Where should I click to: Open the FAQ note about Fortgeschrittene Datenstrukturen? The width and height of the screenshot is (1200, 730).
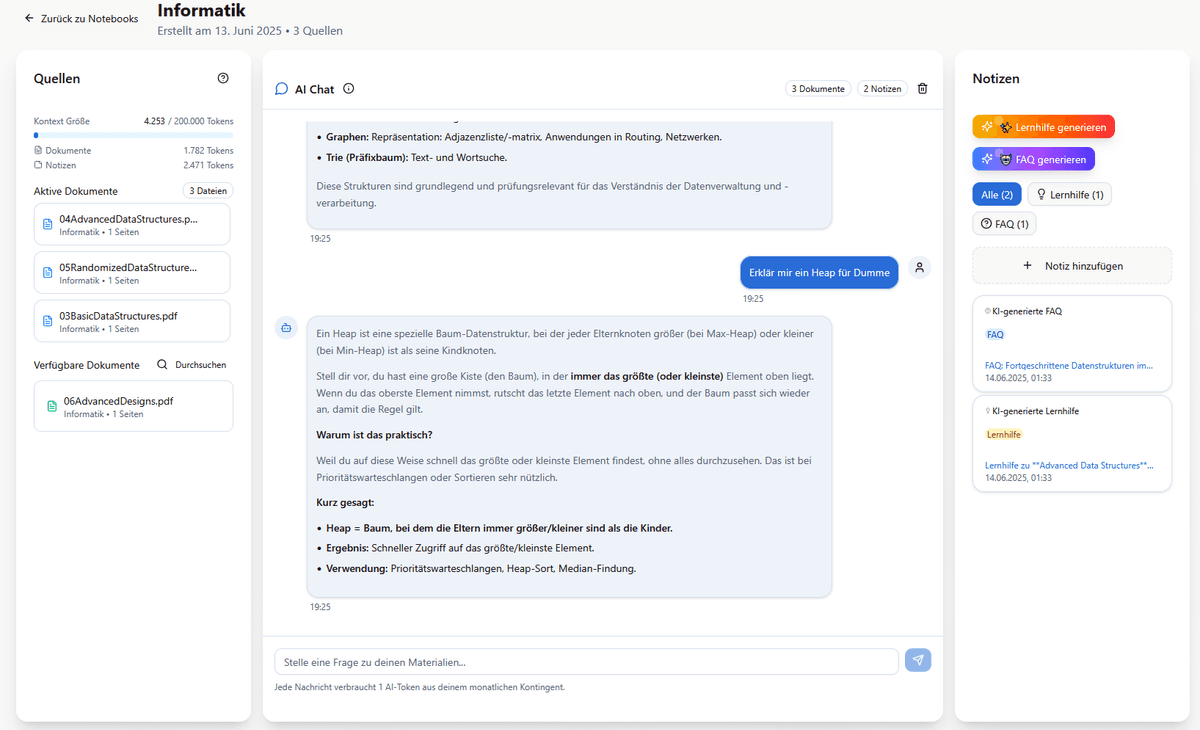[1070, 365]
